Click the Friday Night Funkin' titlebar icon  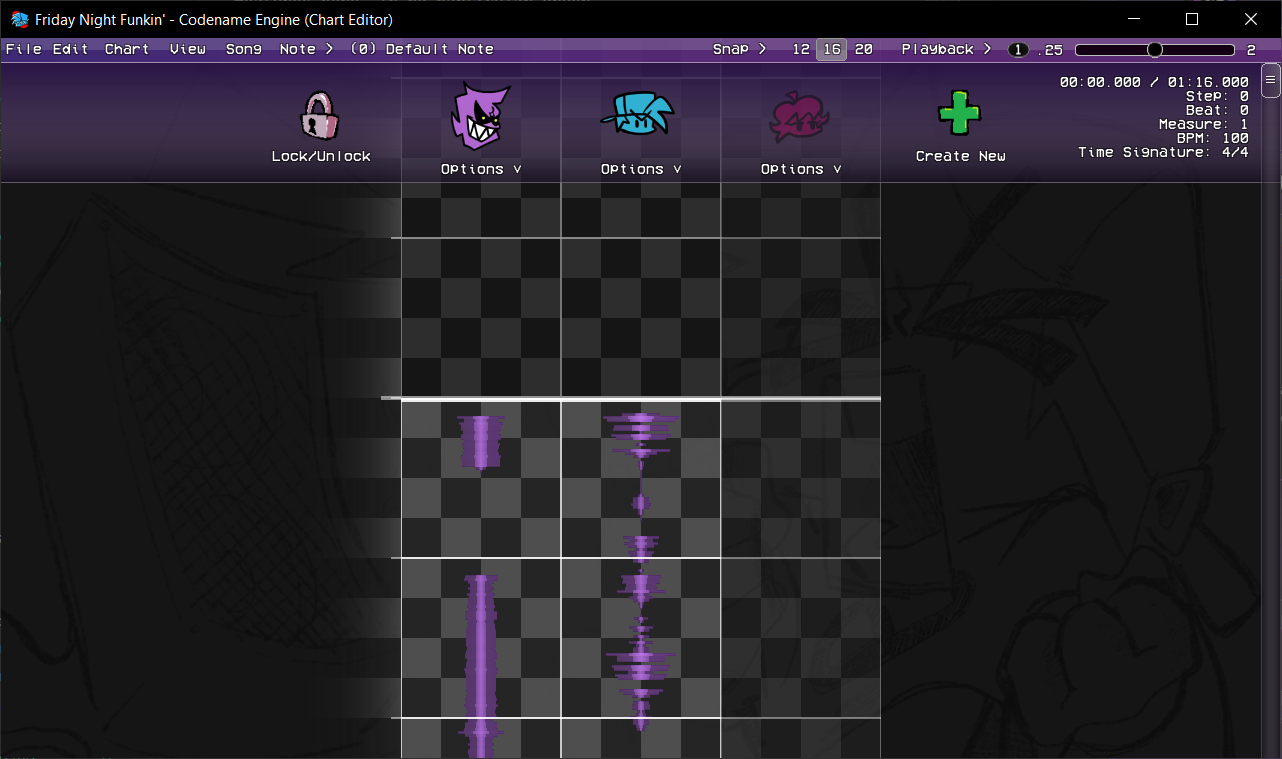tap(19, 19)
